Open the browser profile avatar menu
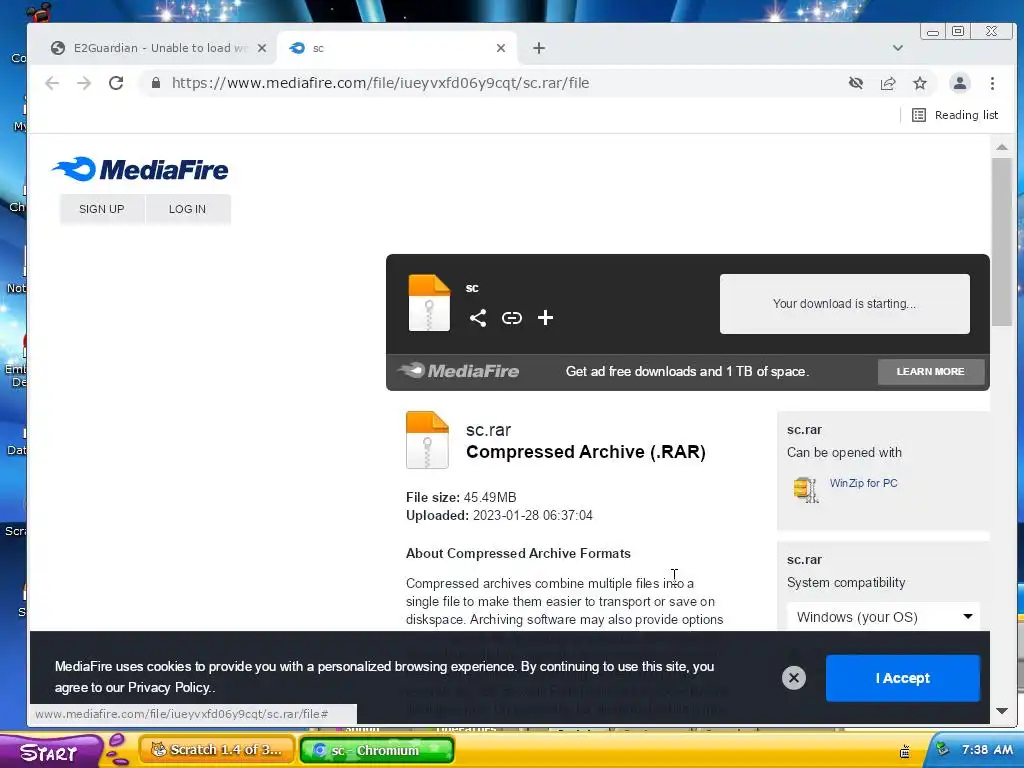This screenshot has width=1024, height=768. tap(959, 83)
